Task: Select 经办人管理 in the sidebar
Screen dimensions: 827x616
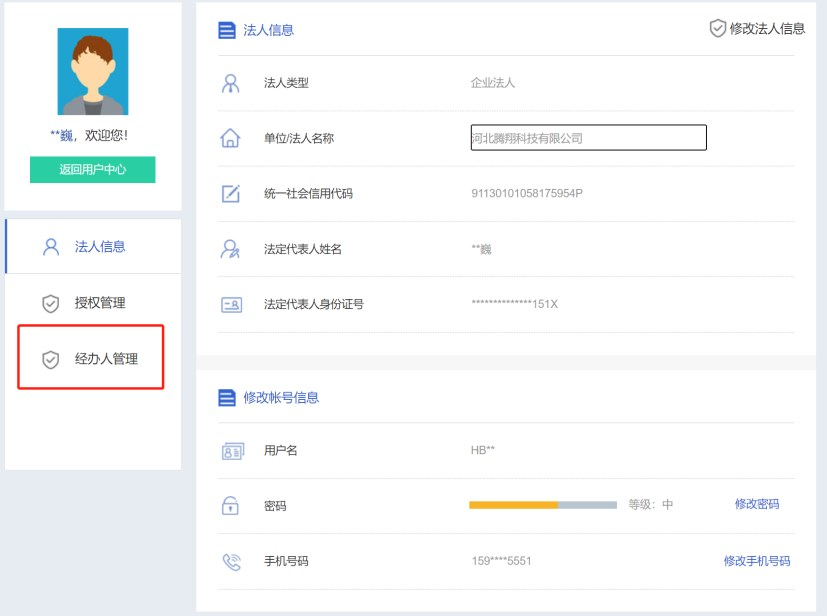Action: pyautogui.click(x=105, y=359)
